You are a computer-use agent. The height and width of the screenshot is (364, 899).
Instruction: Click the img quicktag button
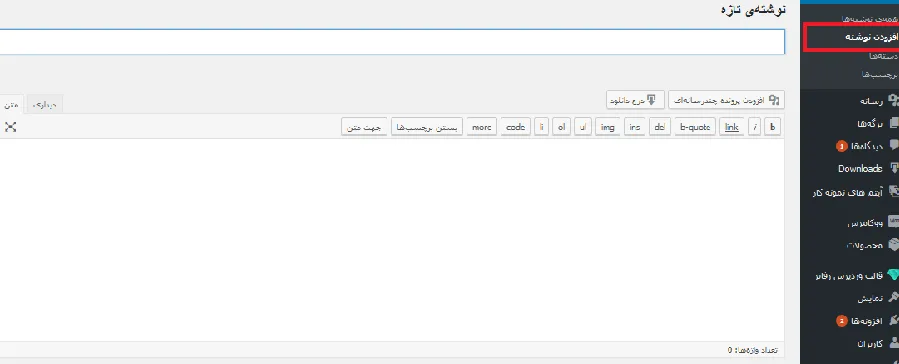(x=608, y=127)
